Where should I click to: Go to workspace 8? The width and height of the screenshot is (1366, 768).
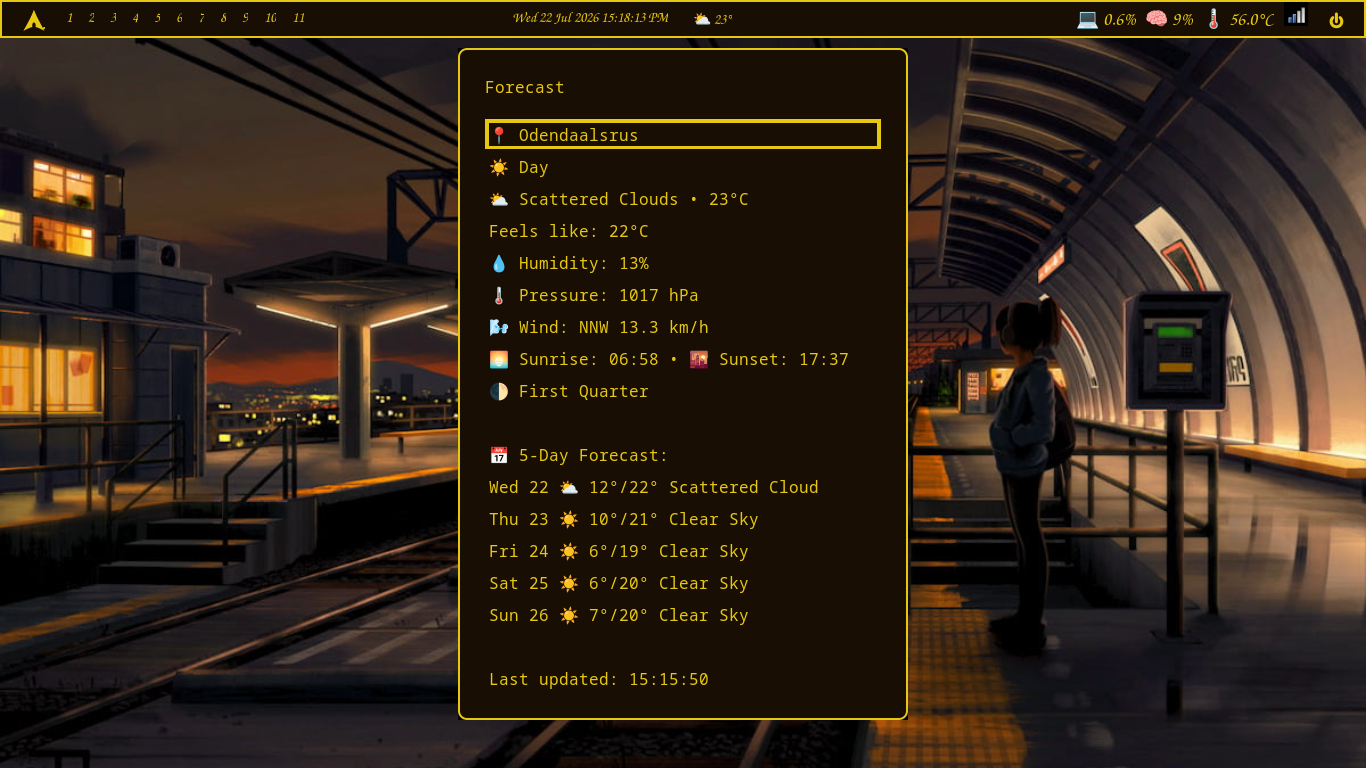click(x=224, y=18)
